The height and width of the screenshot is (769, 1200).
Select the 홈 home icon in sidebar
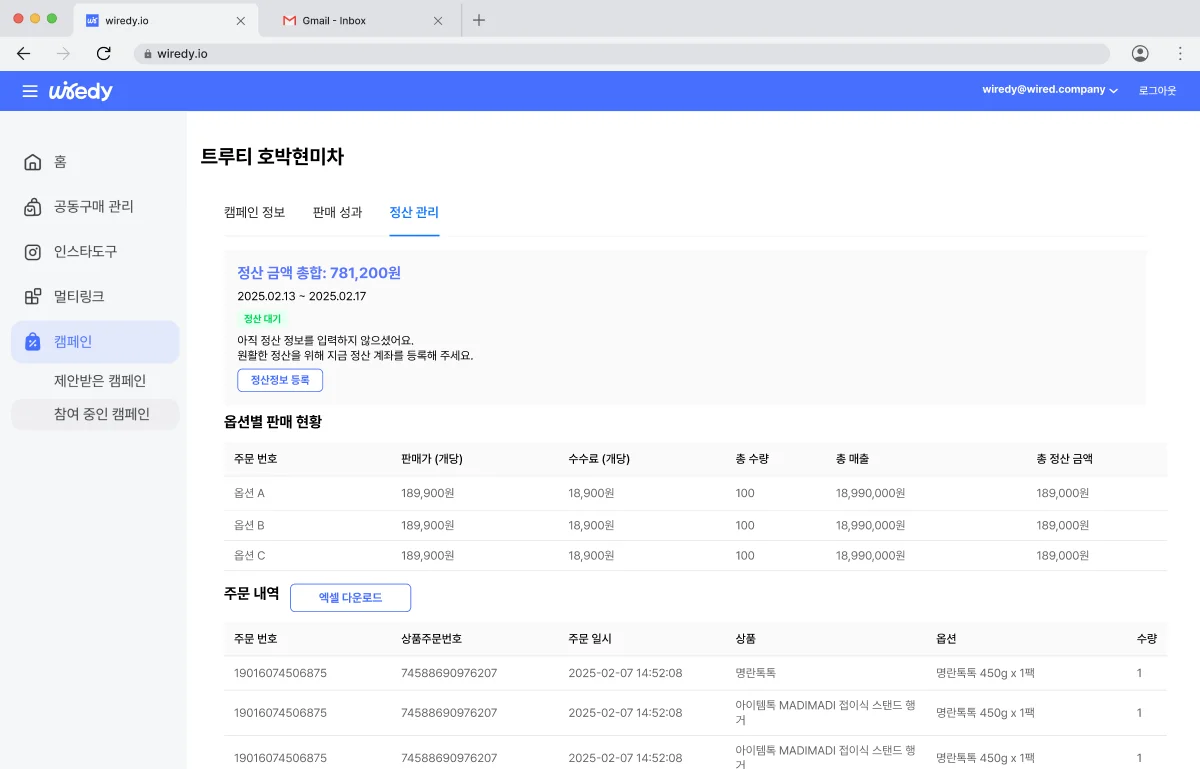tap(31, 161)
